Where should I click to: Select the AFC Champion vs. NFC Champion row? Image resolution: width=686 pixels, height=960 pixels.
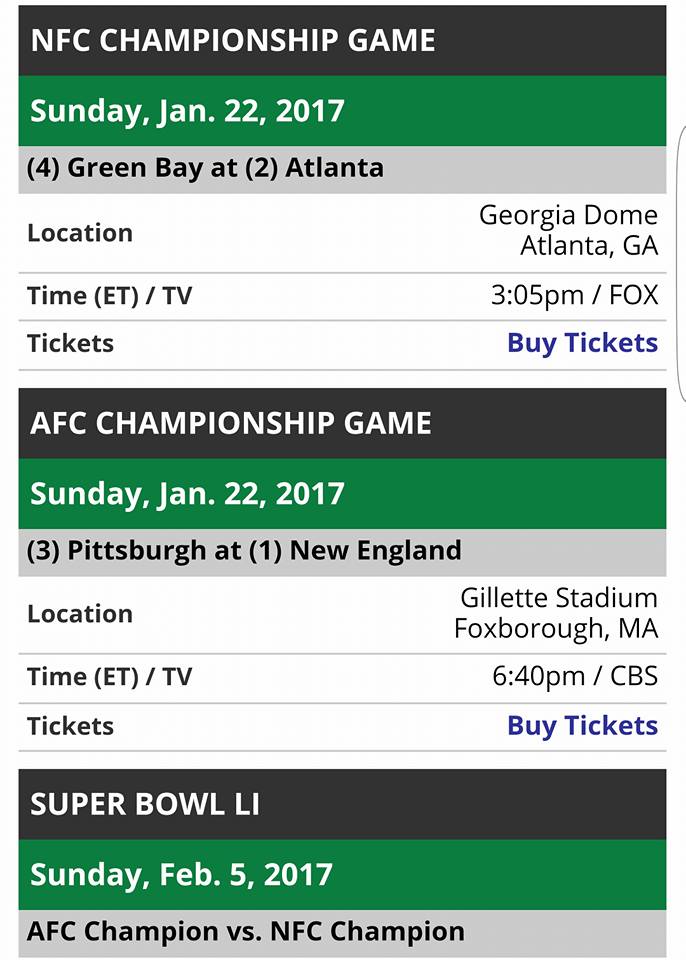246,932
